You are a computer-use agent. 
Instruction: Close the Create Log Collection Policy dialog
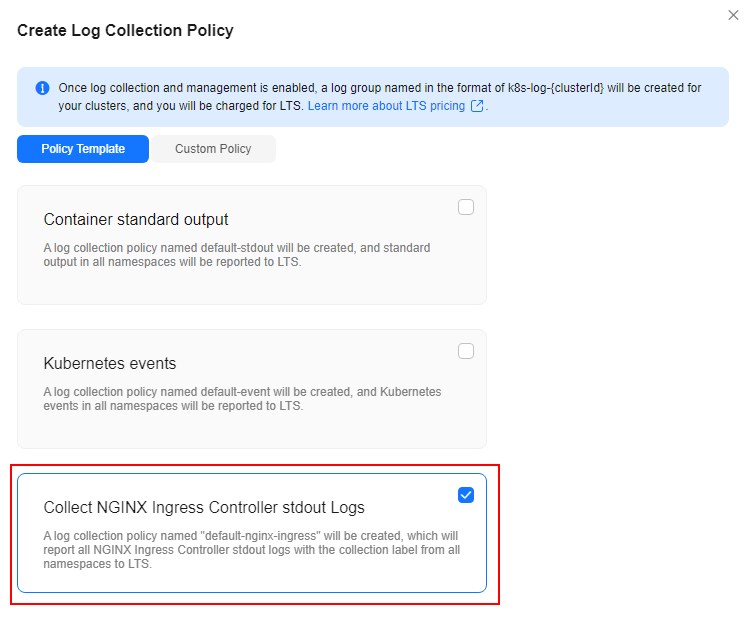pos(733,15)
